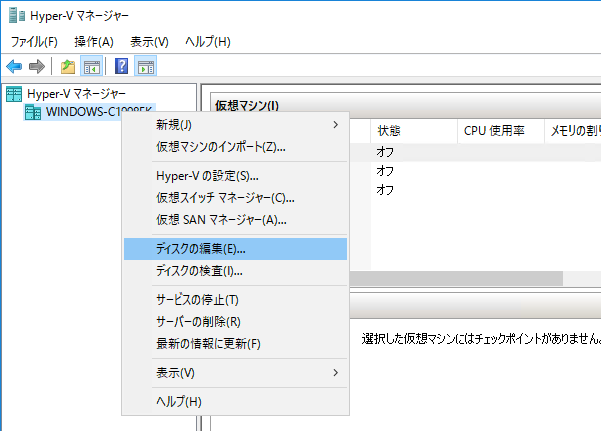Open the ファイル(F) menu
This screenshot has width=601, height=431.
[34, 41]
